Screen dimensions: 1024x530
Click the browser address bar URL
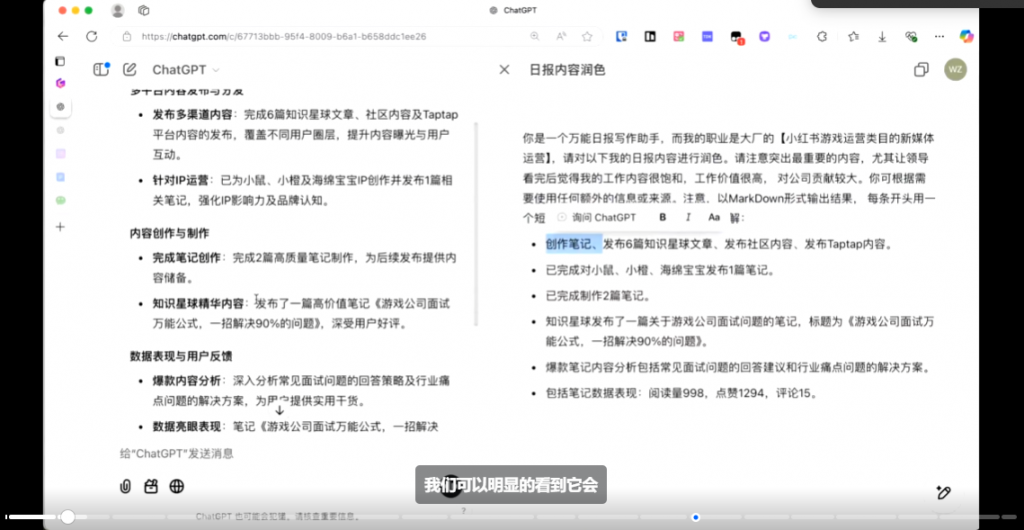pyautogui.click(x=285, y=36)
